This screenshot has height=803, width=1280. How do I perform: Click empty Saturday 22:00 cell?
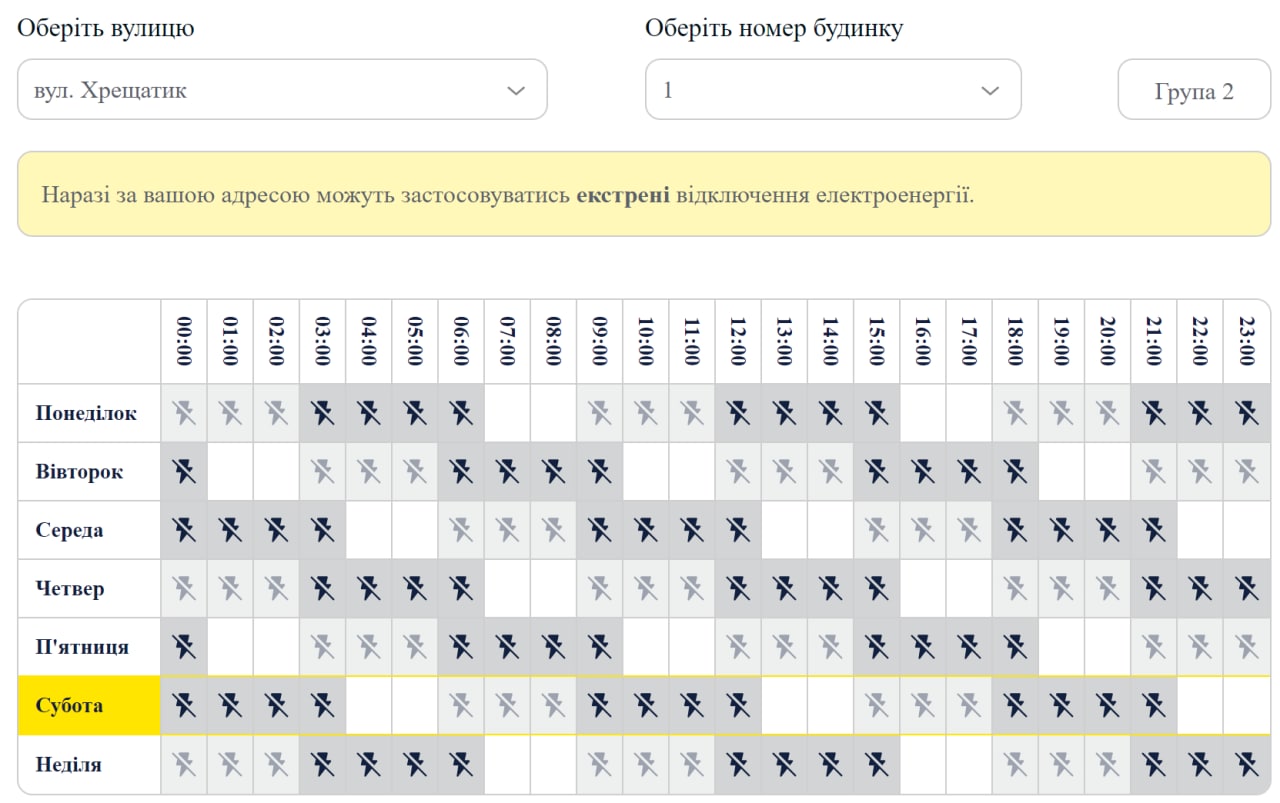pyautogui.click(x=1199, y=706)
